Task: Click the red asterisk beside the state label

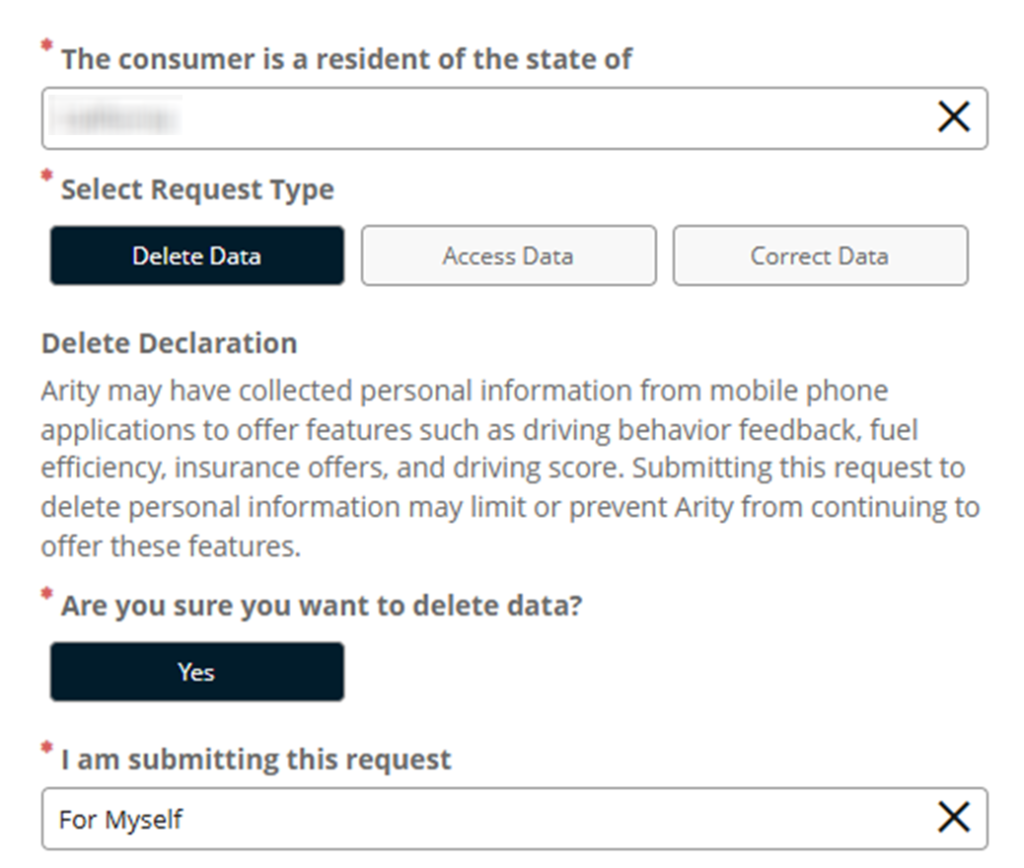Action: coord(46,48)
